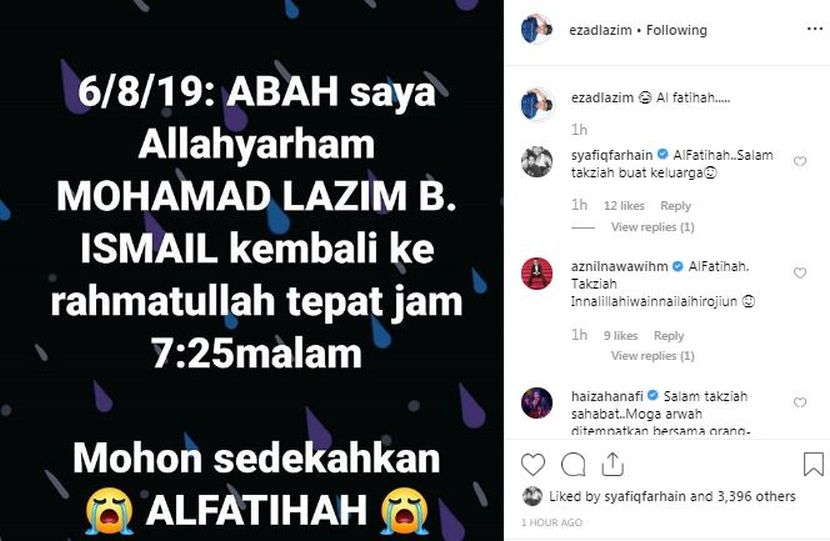Like syafiqfarhain's comment heart

(x=800, y=161)
